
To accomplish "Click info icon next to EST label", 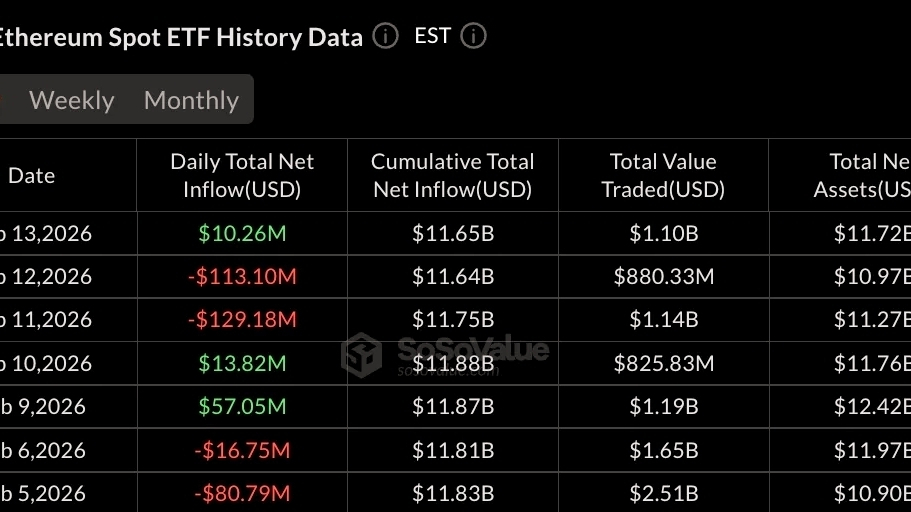I will [473, 37].
